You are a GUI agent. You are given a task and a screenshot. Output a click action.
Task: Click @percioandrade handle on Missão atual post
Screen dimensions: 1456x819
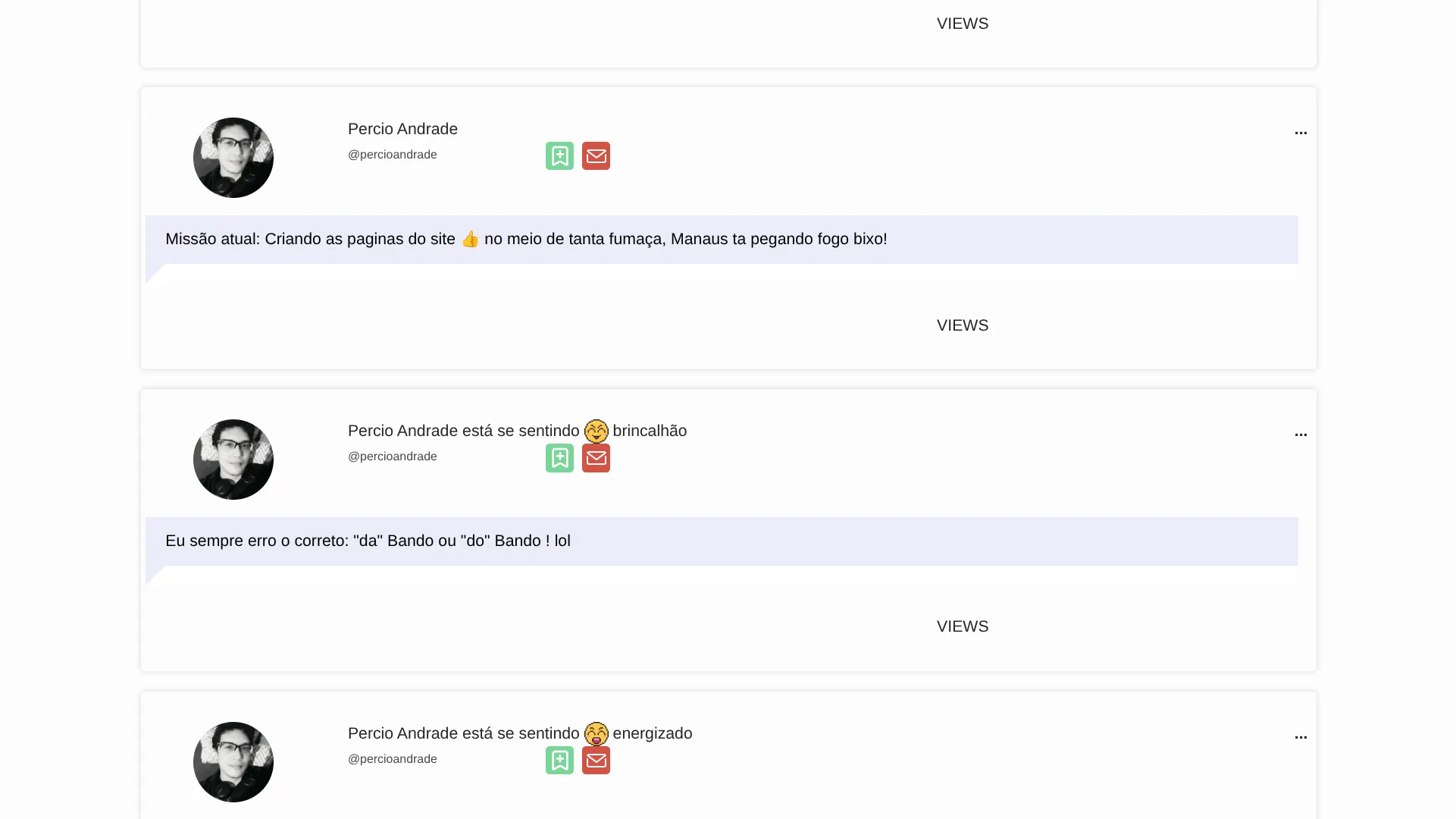click(393, 155)
